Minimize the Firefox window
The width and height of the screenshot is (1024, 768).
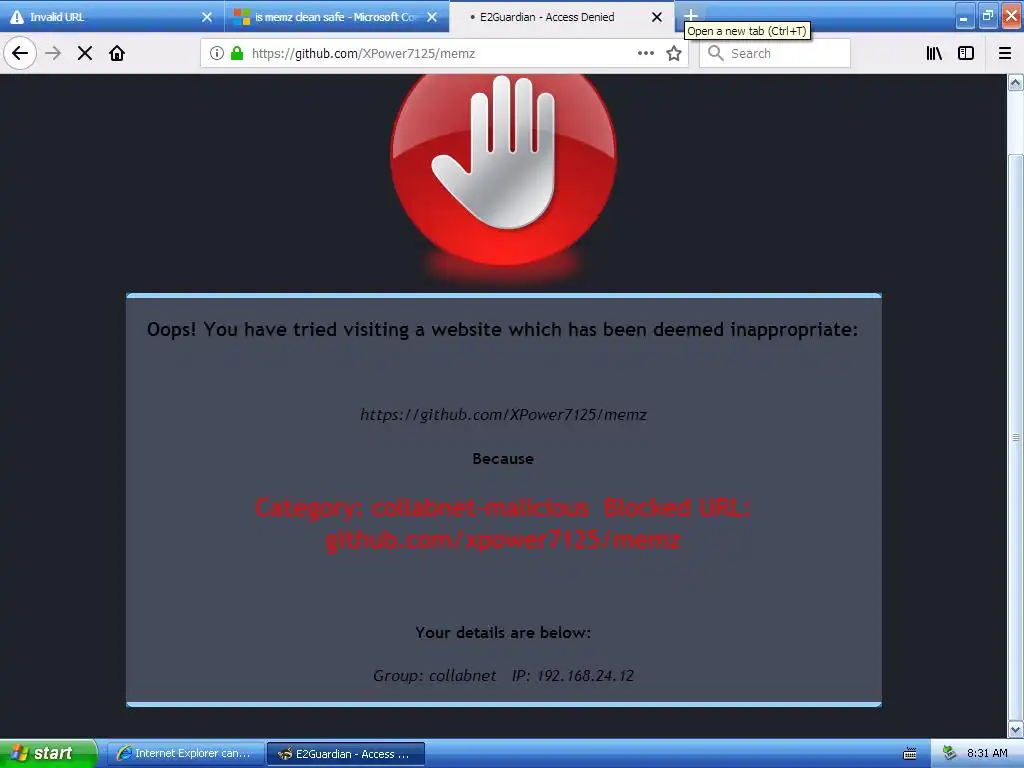(x=965, y=16)
